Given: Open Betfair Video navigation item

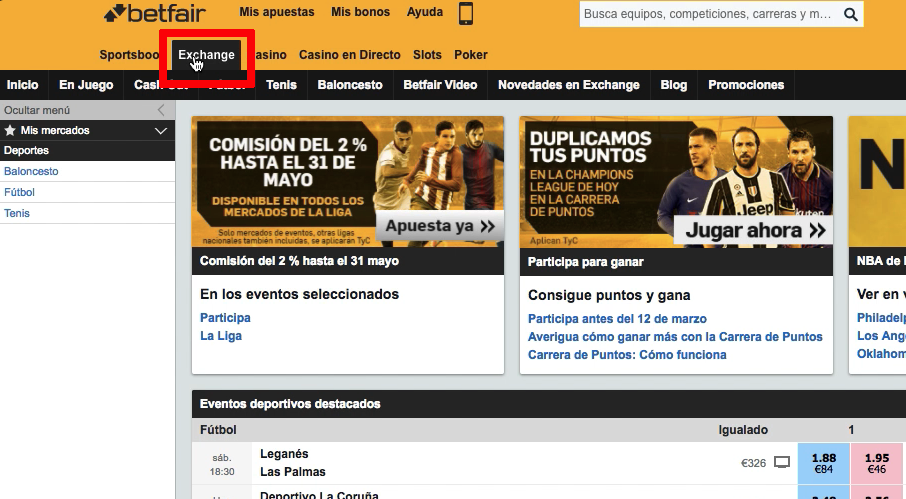Looking at the screenshot, I should [x=440, y=85].
